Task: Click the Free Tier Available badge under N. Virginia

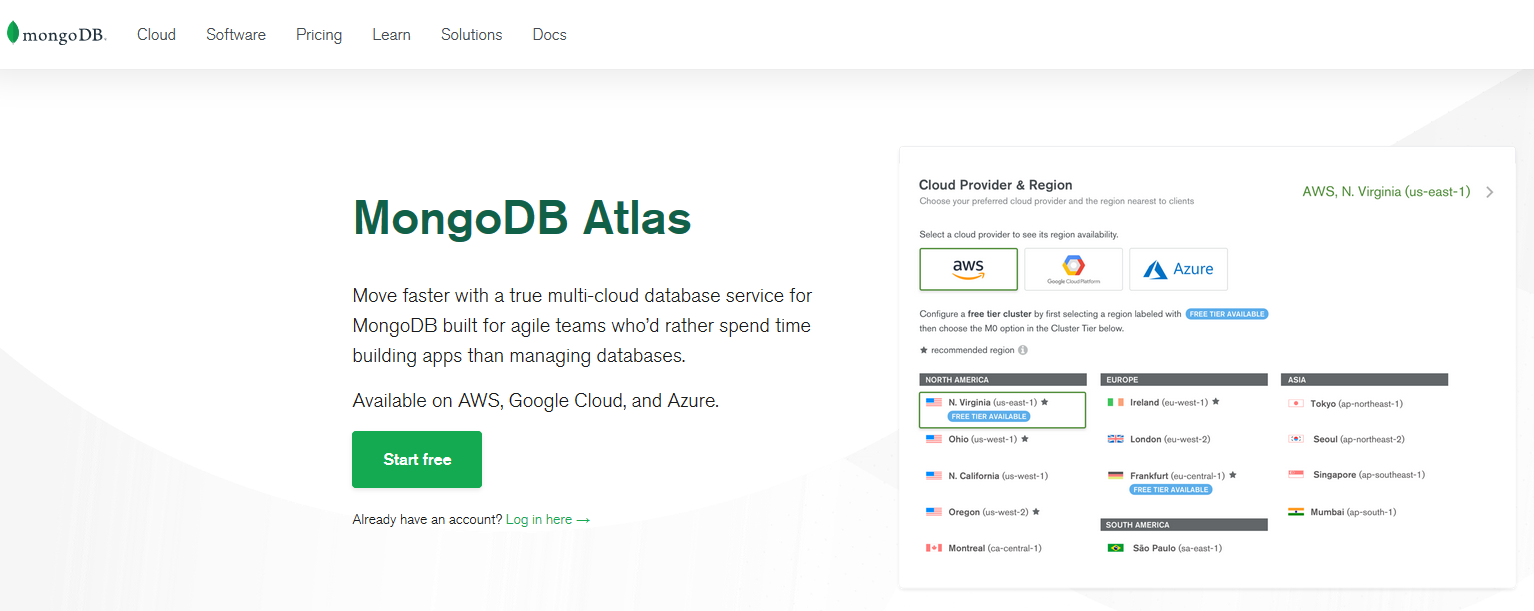Action: point(989,417)
